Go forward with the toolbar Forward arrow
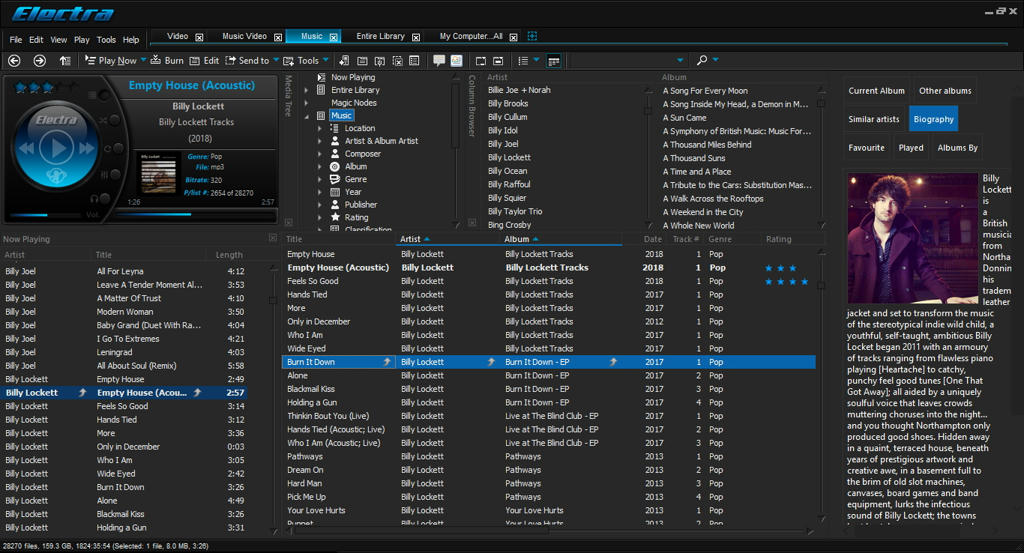The width and height of the screenshot is (1024, 553). click(x=39, y=61)
